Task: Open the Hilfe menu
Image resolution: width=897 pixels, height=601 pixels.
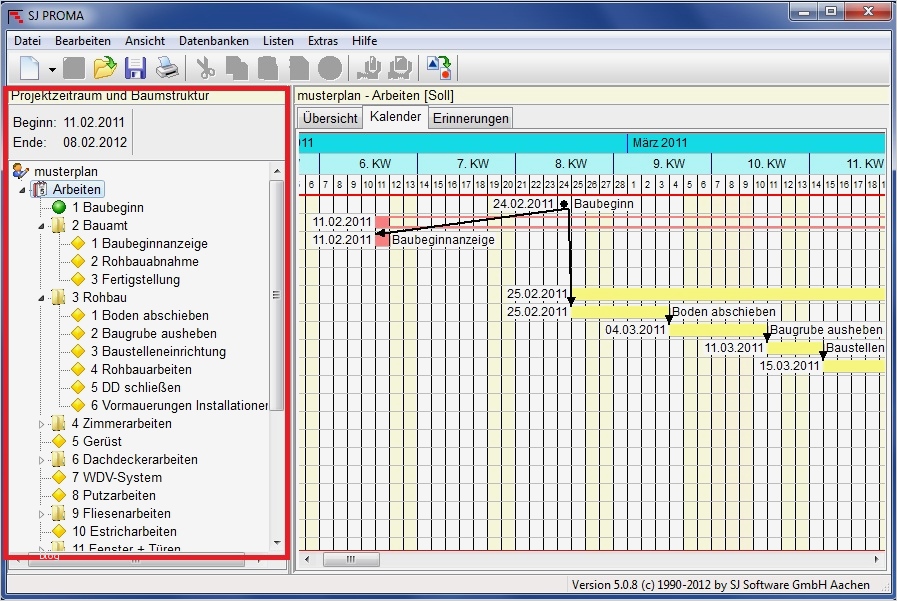Action: (x=364, y=41)
